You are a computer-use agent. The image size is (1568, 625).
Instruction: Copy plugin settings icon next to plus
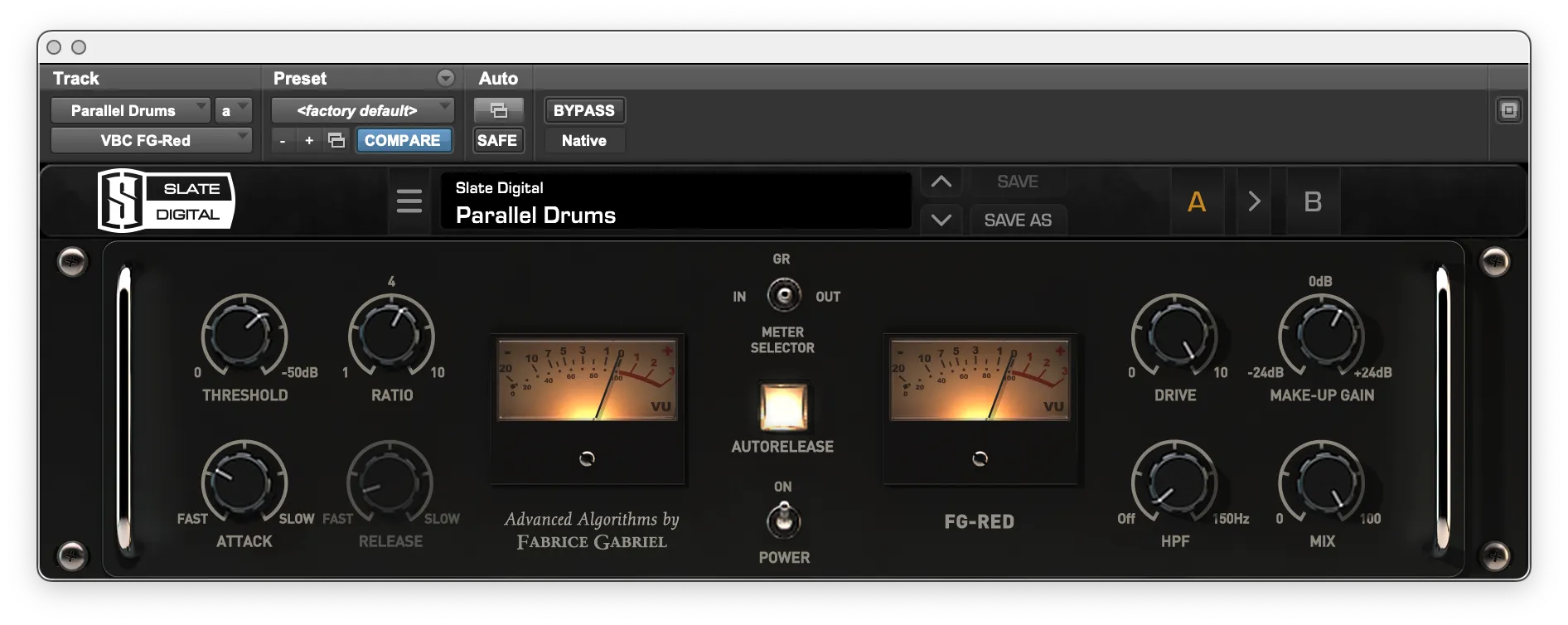pyautogui.click(x=336, y=140)
